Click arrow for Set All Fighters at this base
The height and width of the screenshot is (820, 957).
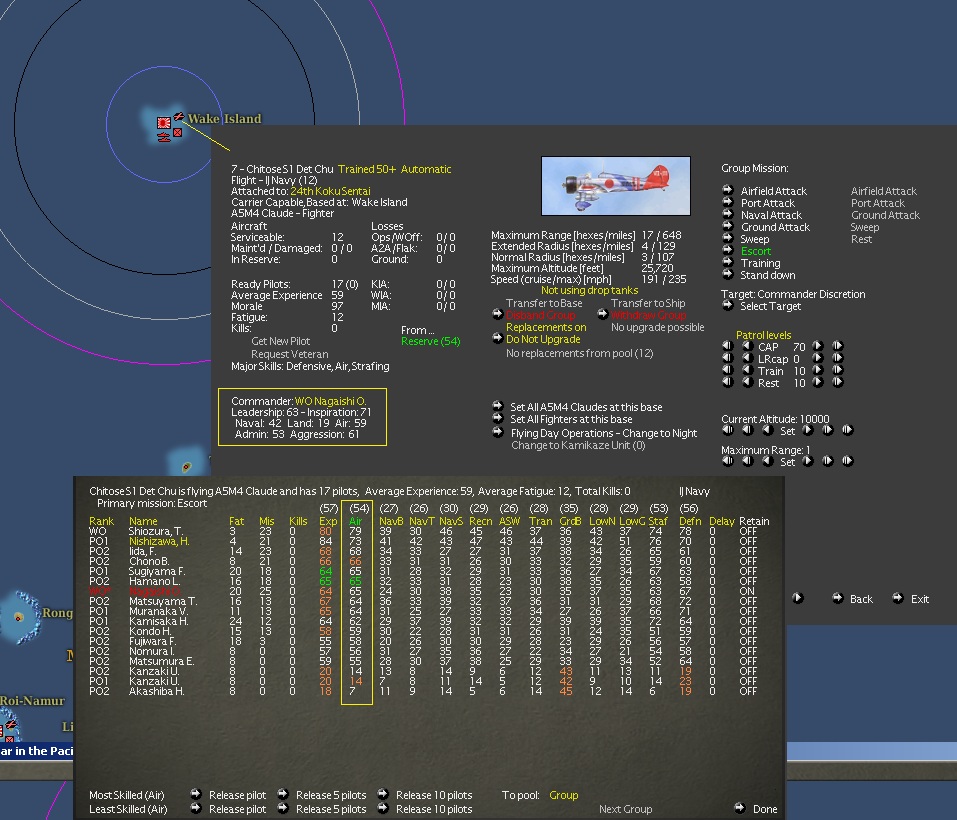coord(497,418)
